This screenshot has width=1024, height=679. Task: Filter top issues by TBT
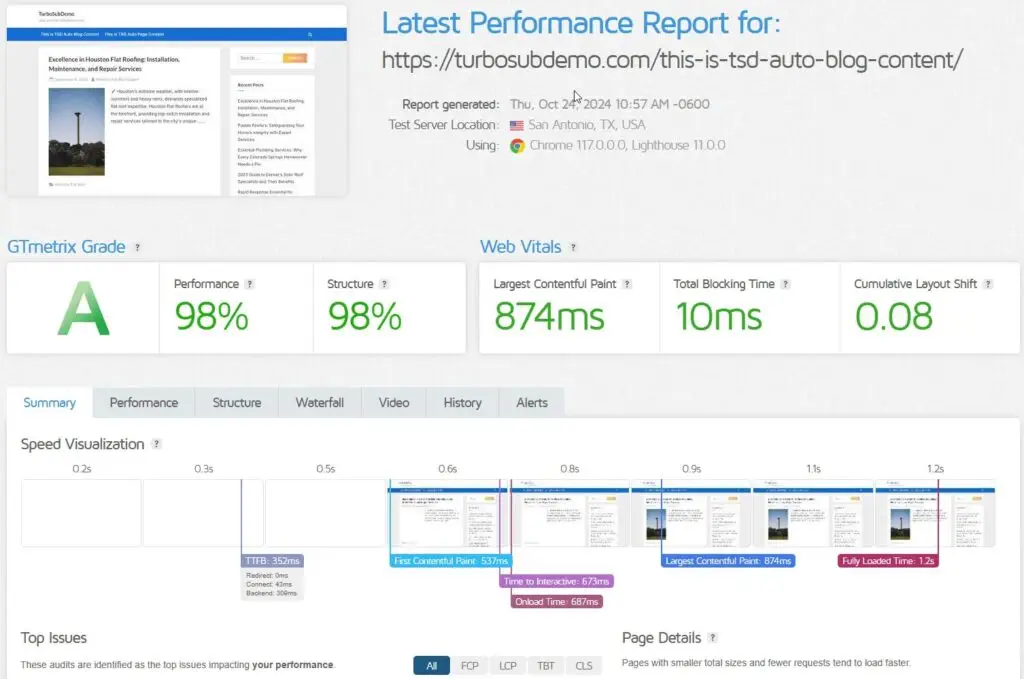pos(545,666)
